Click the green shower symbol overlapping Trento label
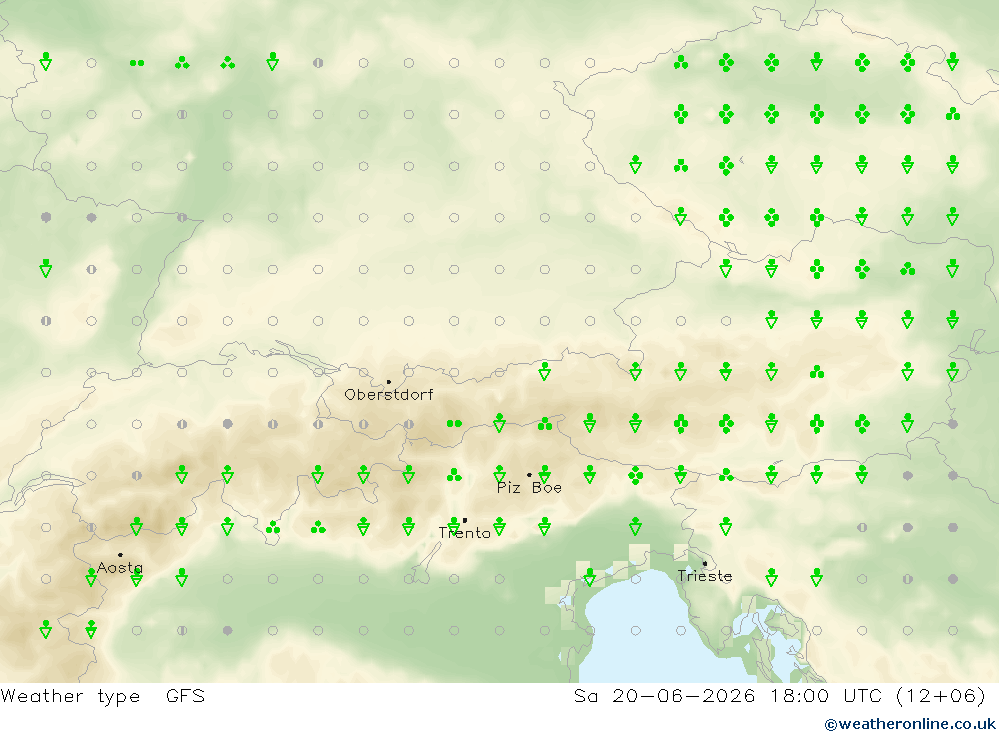The height and width of the screenshot is (733, 1000). click(453, 524)
